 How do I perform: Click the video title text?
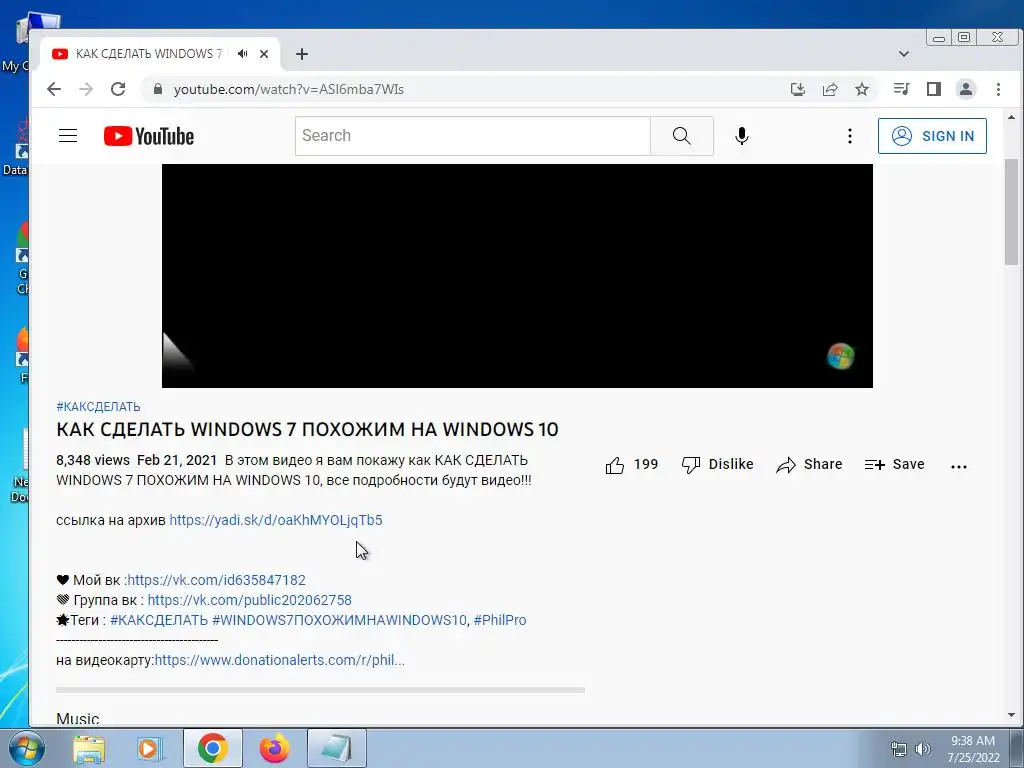click(307, 429)
